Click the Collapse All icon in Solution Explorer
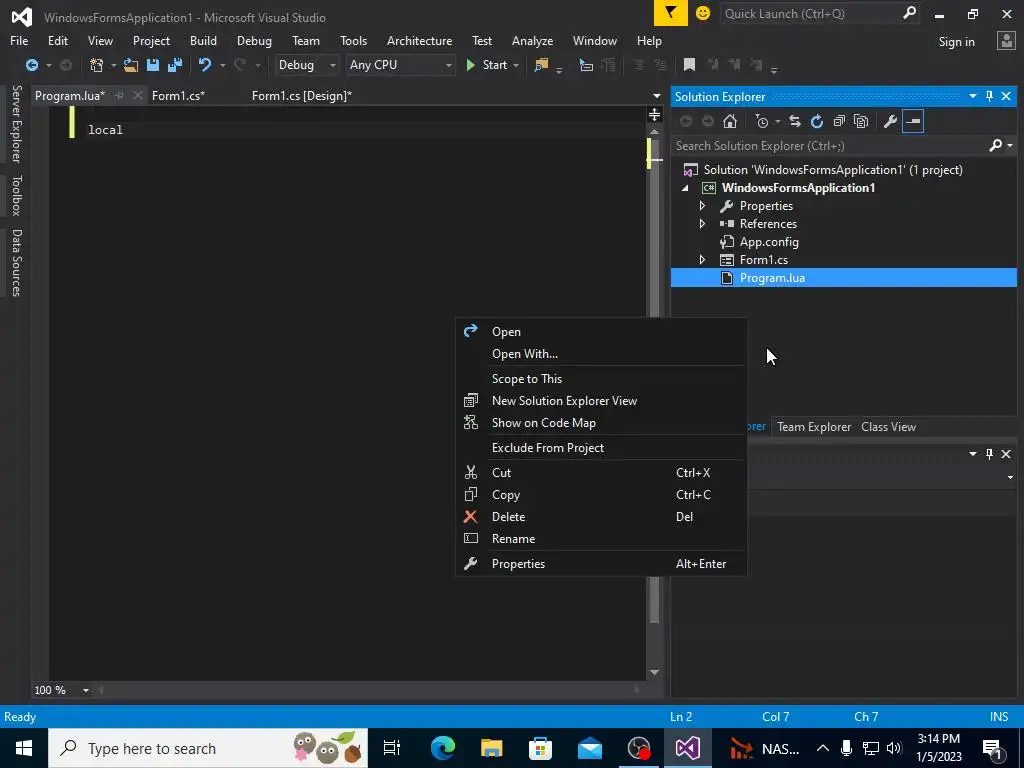 coord(839,121)
